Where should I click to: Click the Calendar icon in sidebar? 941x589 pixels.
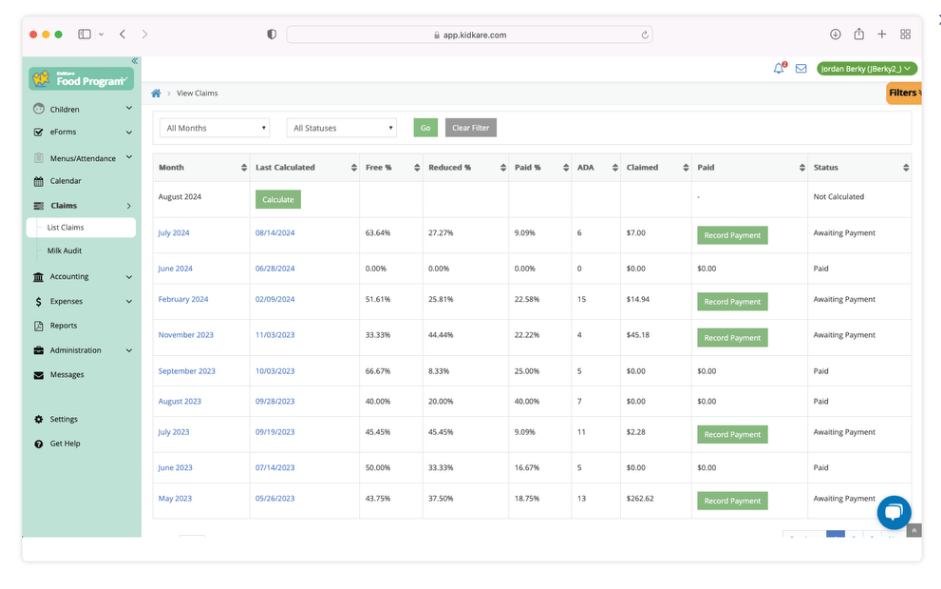[x=39, y=182]
